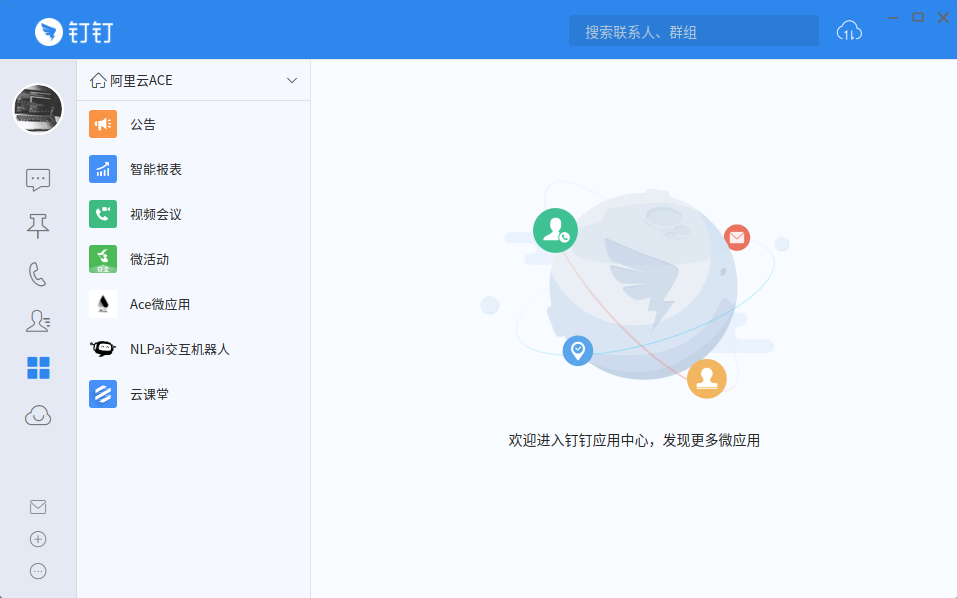
Task: Open the 云课堂 cloud classroom entry
Action: click(x=193, y=394)
